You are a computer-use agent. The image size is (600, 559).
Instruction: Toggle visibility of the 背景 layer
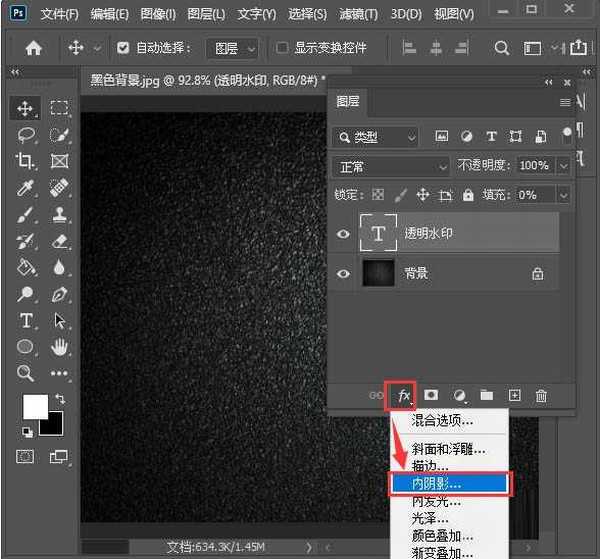[x=344, y=273]
